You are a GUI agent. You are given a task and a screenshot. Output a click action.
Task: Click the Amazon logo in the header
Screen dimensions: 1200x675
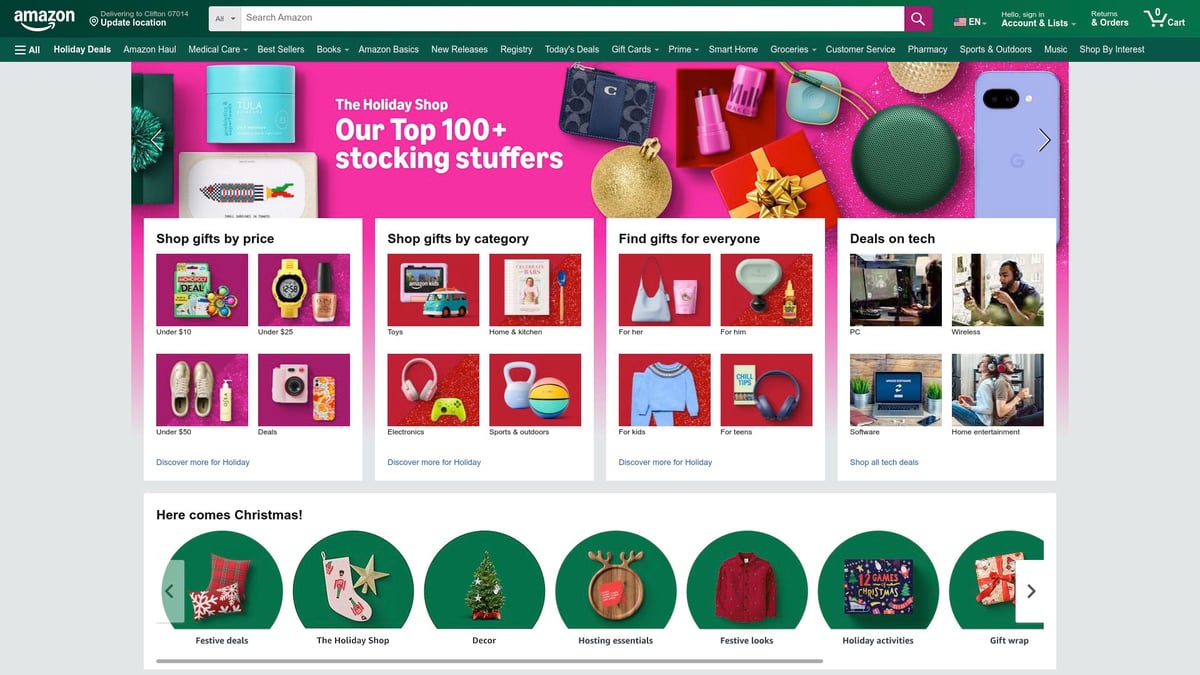coord(44,20)
